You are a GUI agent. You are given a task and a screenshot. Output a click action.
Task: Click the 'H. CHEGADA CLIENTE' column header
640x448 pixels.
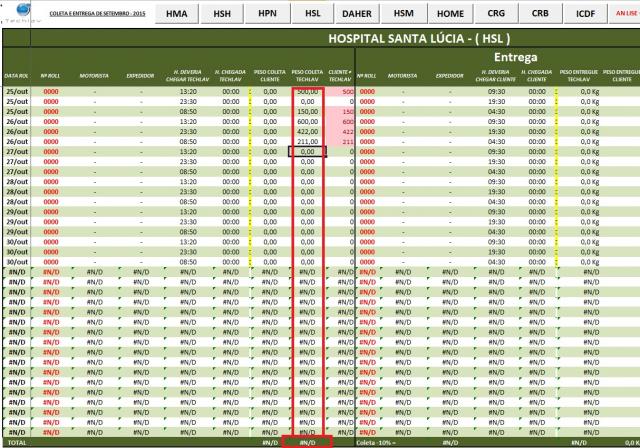coord(537,75)
